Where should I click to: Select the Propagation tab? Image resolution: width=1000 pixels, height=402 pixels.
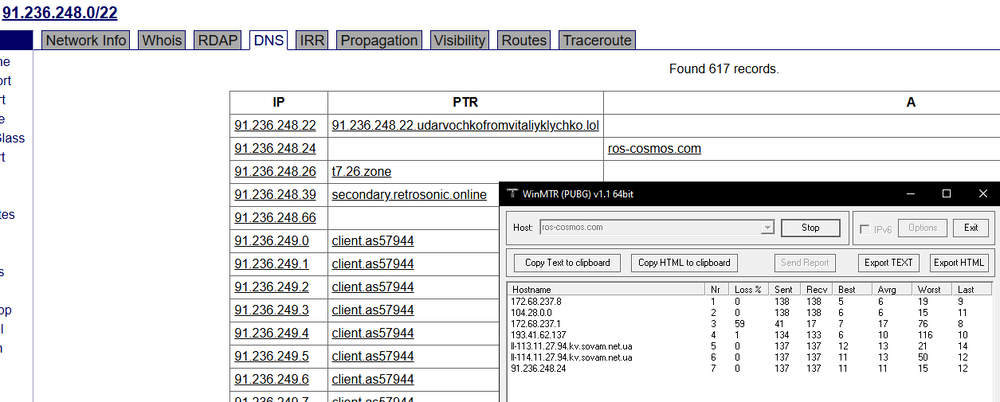click(x=378, y=40)
